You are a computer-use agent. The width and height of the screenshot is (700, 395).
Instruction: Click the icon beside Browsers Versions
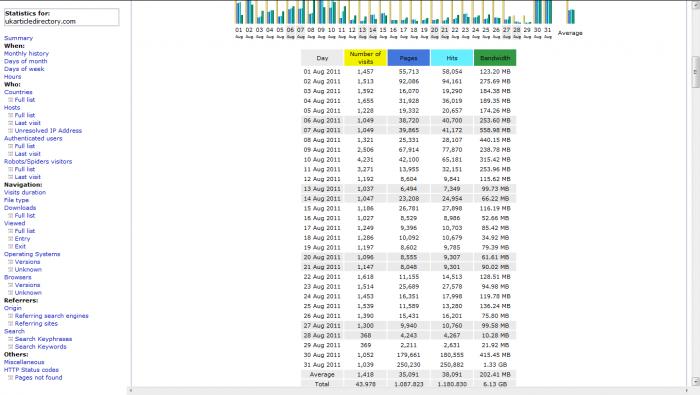click(11, 285)
